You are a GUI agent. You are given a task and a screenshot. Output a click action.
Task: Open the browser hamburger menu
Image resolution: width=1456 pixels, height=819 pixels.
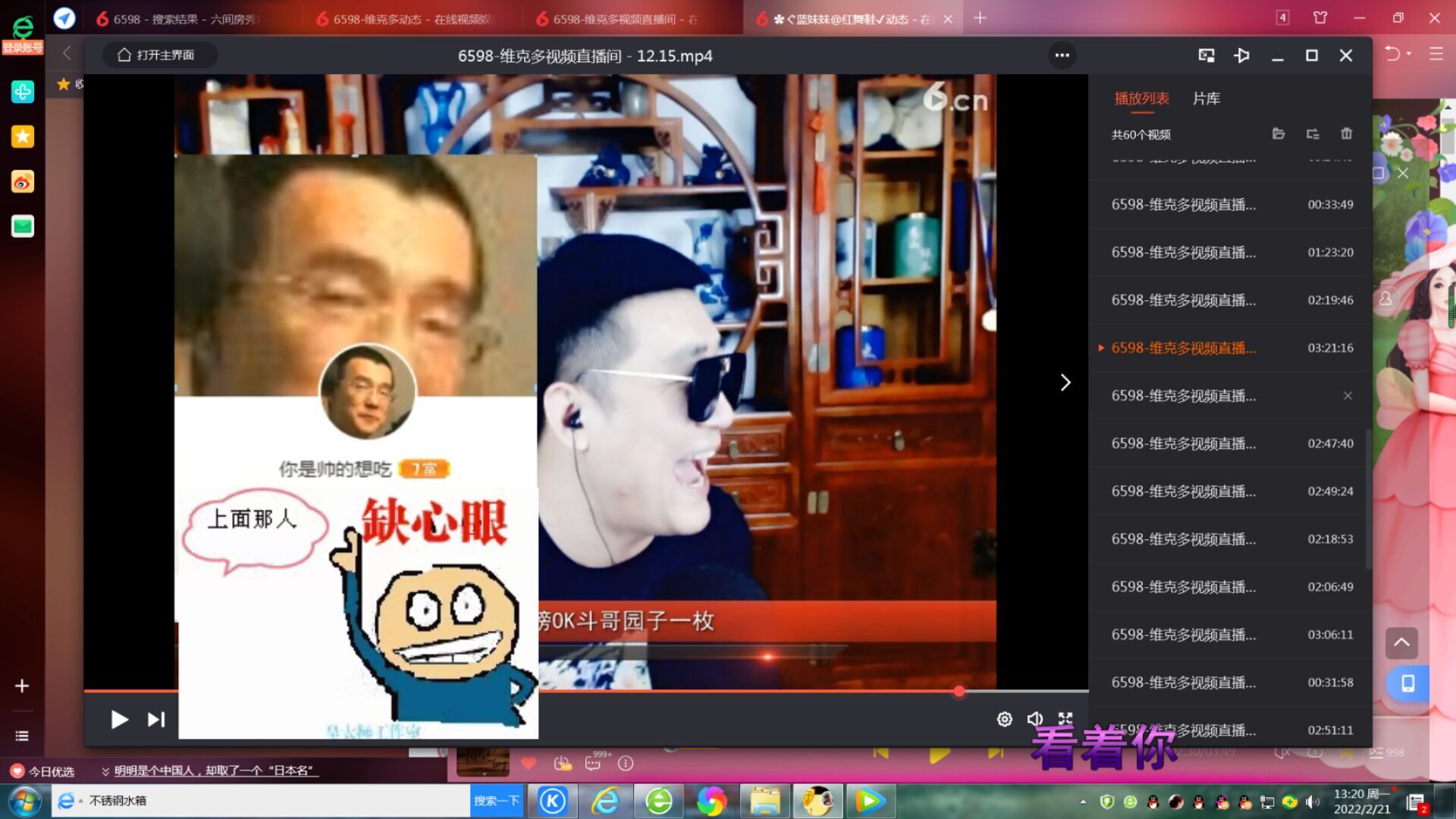point(1436,54)
